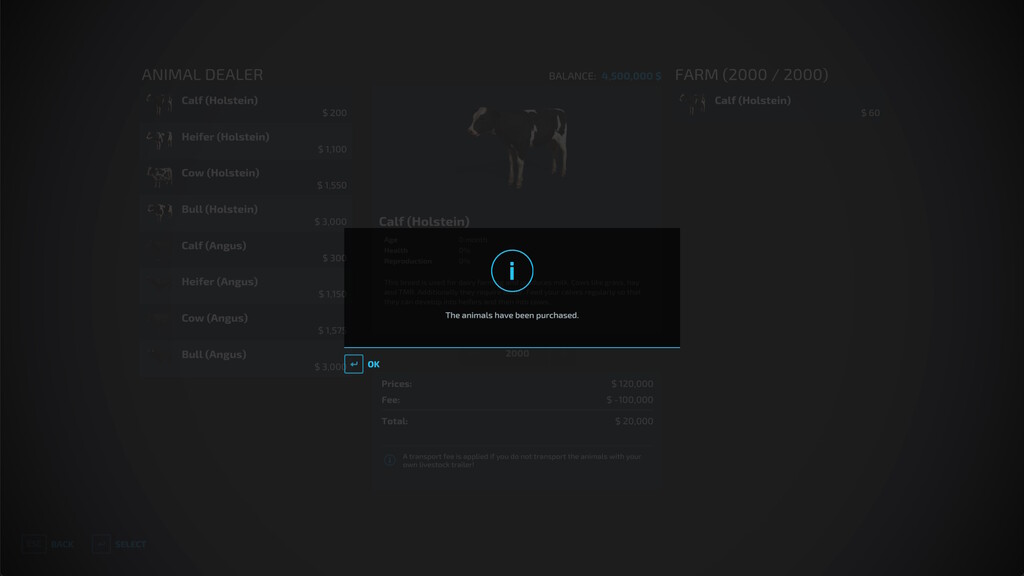The height and width of the screenshot is (576, 1024).
Task: Click the ANIMAL DEALER heading
Action: click(202, 75)
